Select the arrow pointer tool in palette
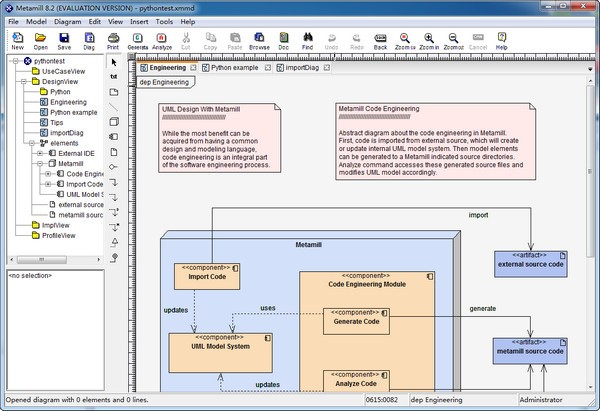Screen dimensions: 600x411 point(114,62)
